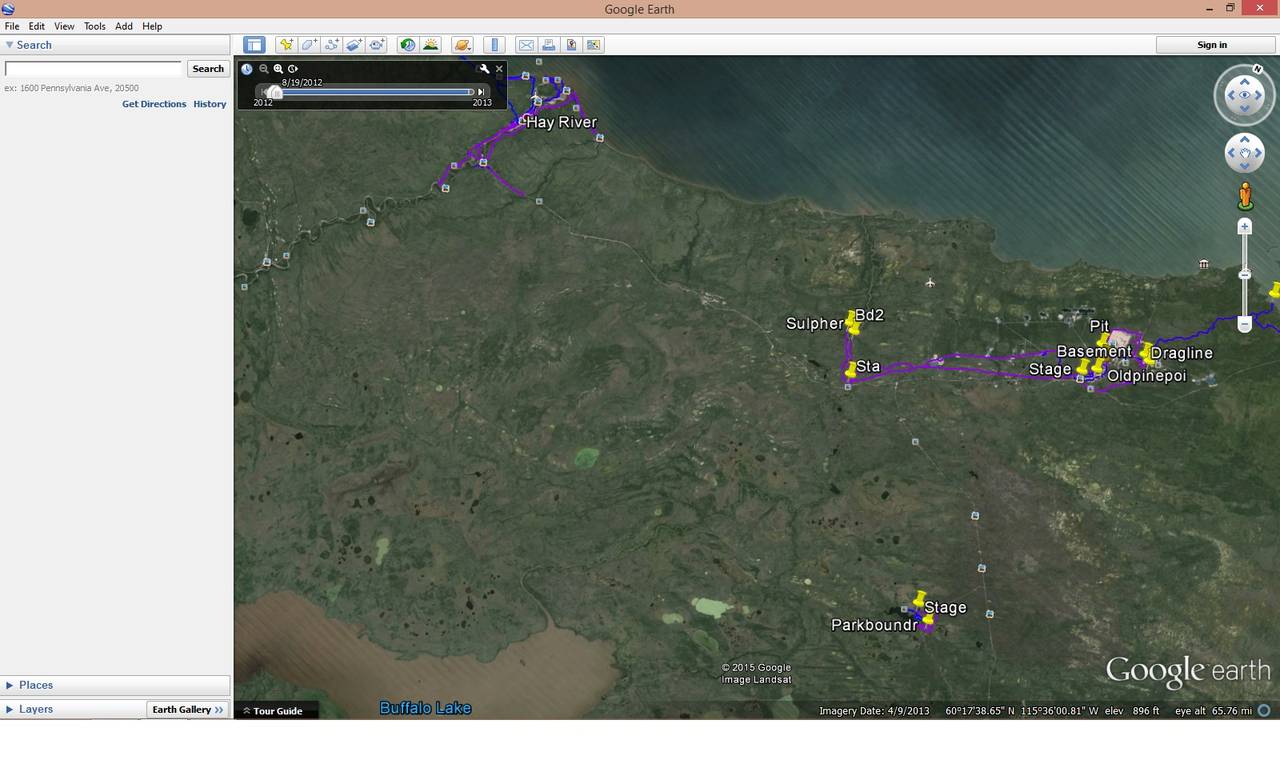Click the Stage pushpin near Parkboundr

pyautogui.click(x=919, y=599)
